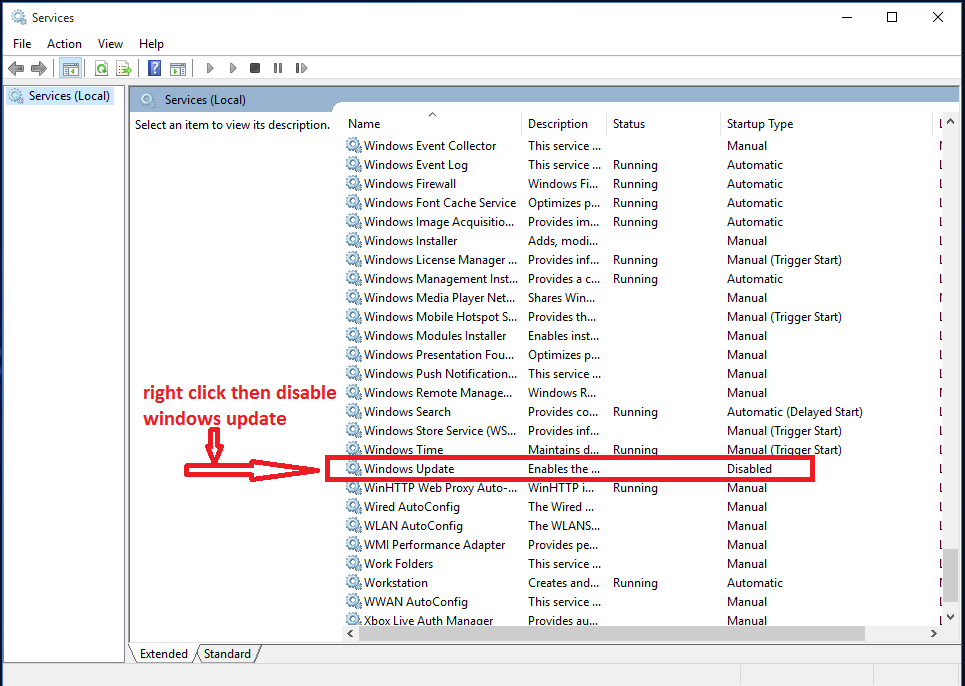Click gear icon beside Wired AutoConfig
Image resolution: width=965 pixels, height=686 pixels.
click(353, 506)
